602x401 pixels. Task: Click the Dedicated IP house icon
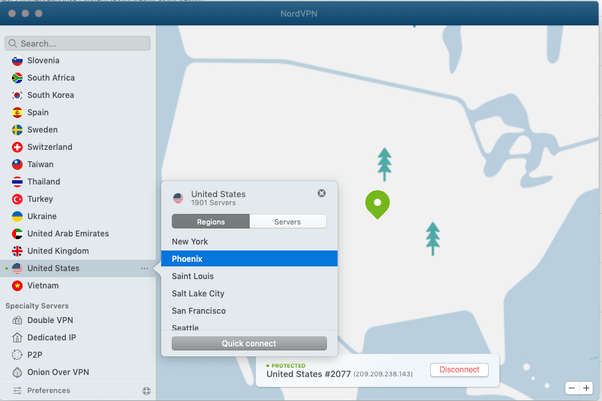pos(17,338)
